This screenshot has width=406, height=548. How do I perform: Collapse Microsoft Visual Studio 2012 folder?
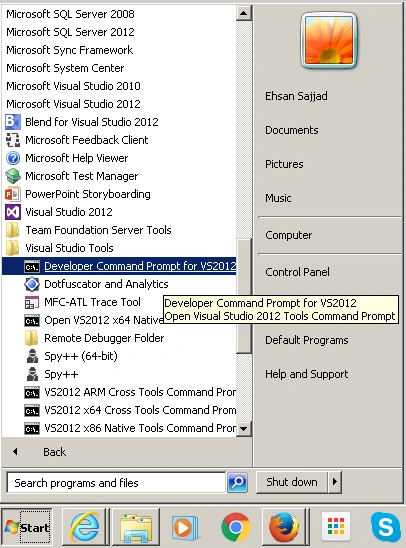pyautogui.click(x=73, y=104)
